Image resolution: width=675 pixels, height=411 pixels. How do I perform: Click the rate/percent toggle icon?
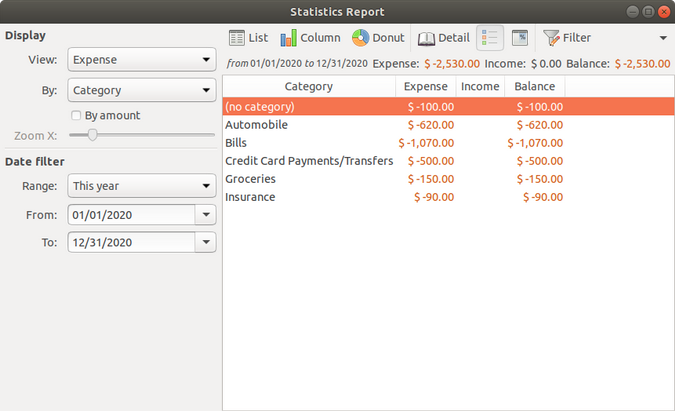click(x=519, y=38)
